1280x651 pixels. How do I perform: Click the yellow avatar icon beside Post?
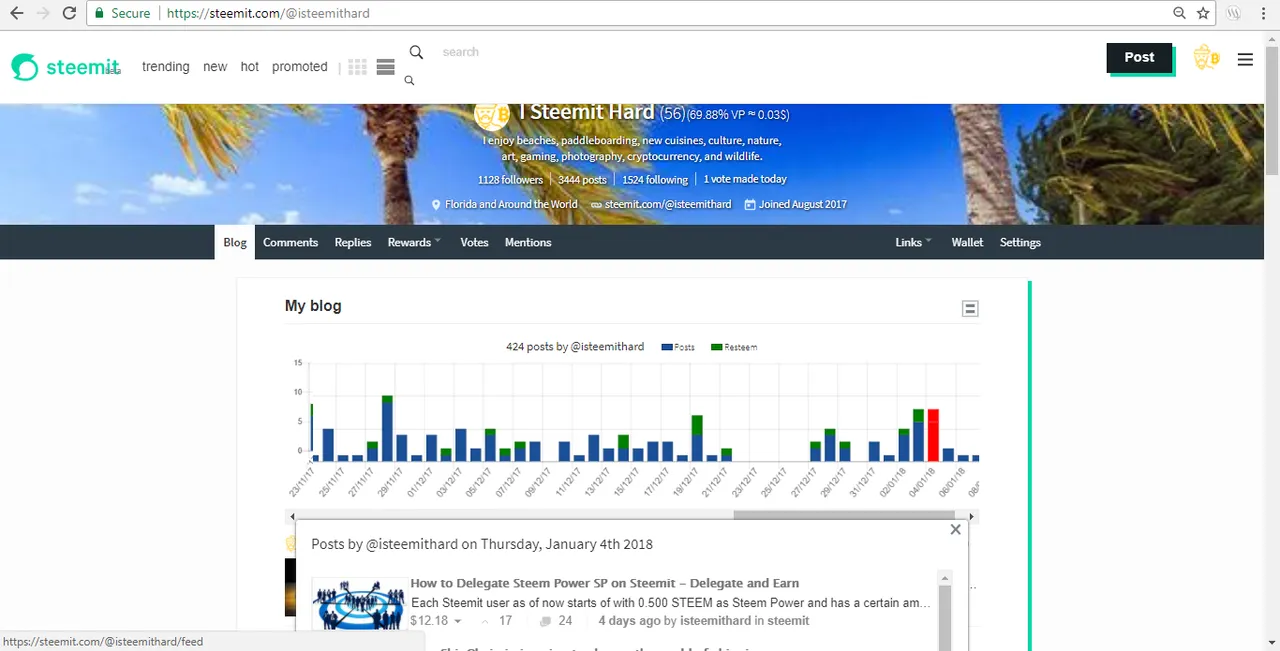[x=1206, y=59]
